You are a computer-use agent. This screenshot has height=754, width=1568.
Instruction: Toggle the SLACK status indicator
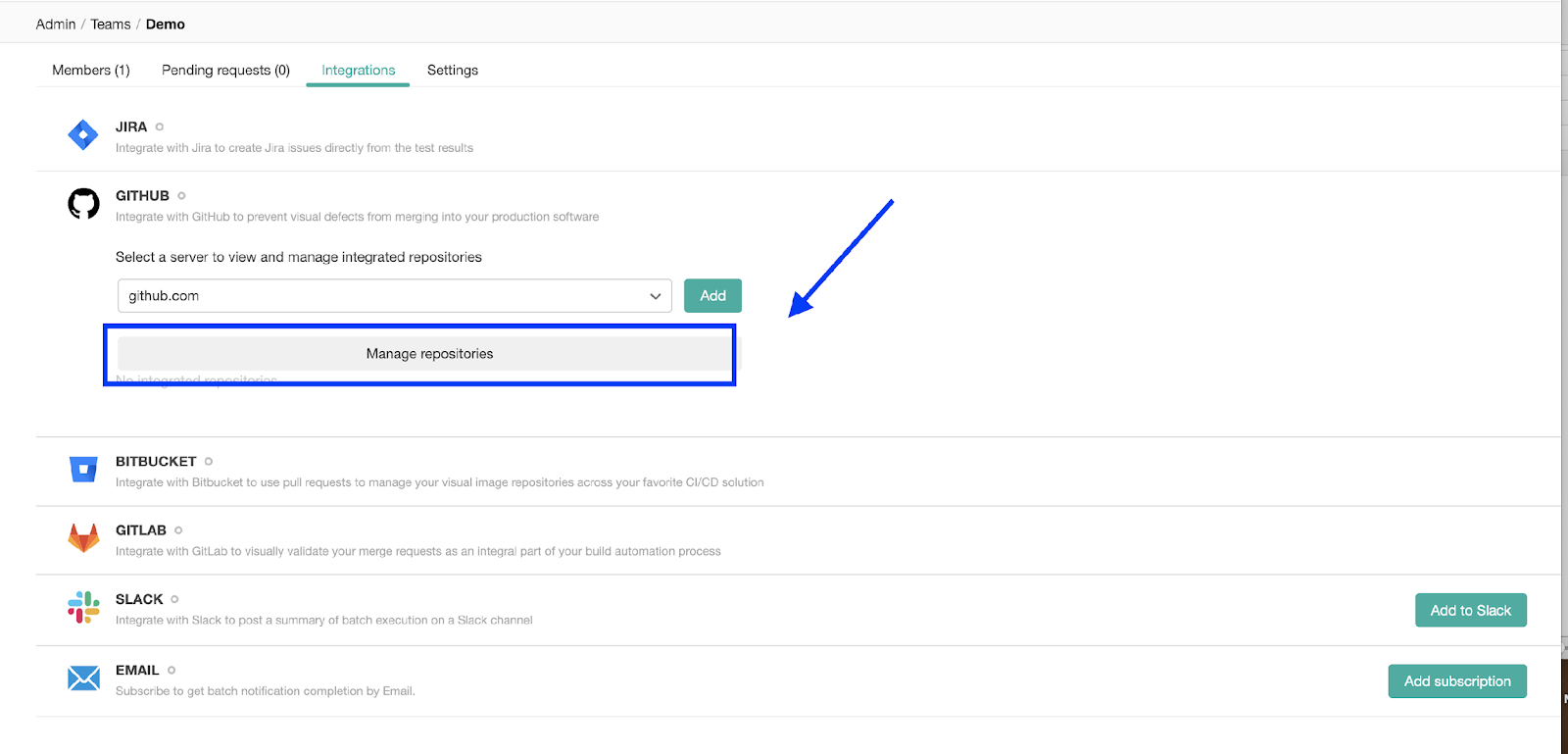pyautogui.click(x=175, y=600)
